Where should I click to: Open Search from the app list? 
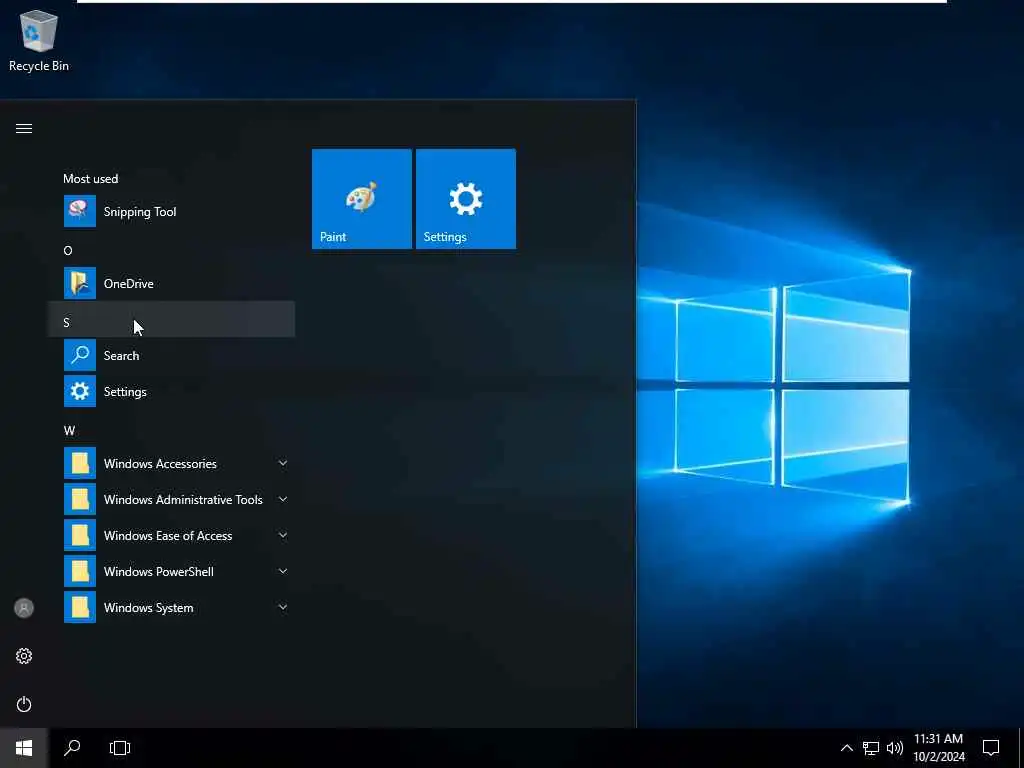(x=172, y=355)
